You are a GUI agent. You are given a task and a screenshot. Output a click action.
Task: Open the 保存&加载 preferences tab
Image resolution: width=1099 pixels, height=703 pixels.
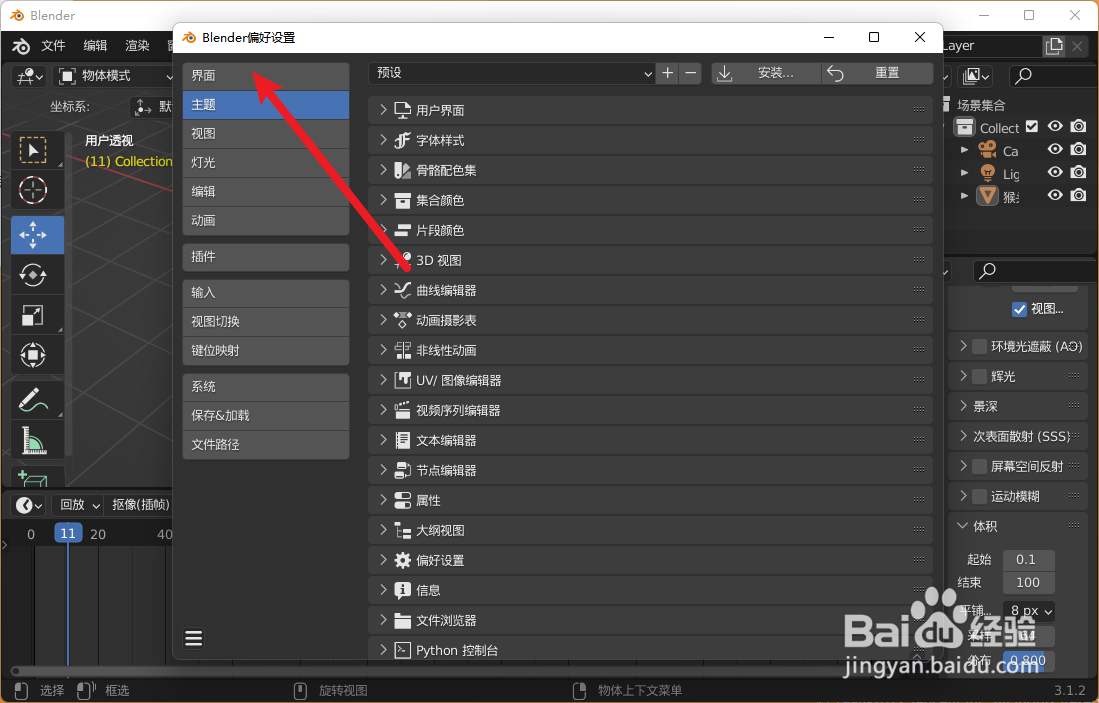tap(266, 416)
